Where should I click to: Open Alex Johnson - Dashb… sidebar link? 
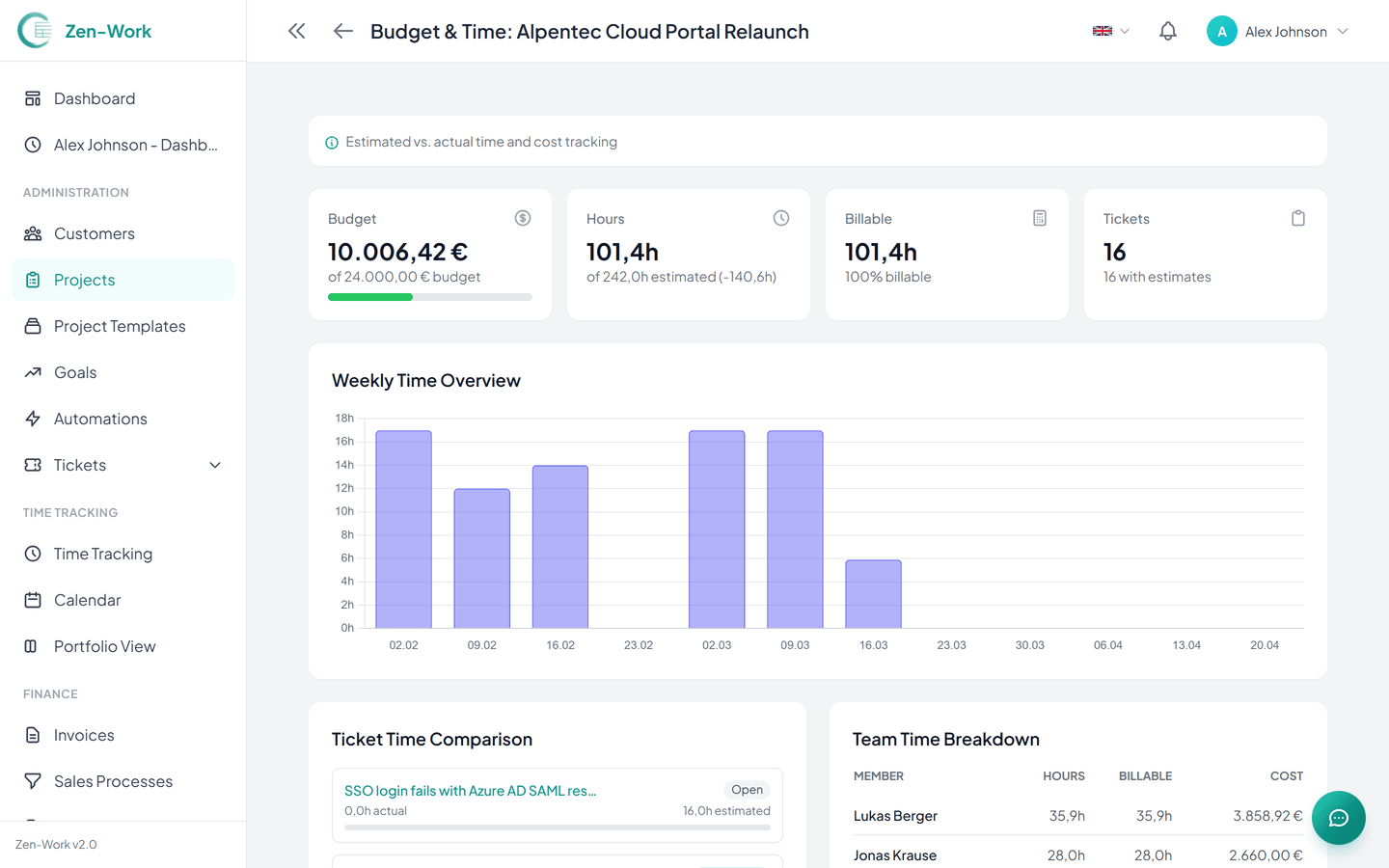(123, 145)
